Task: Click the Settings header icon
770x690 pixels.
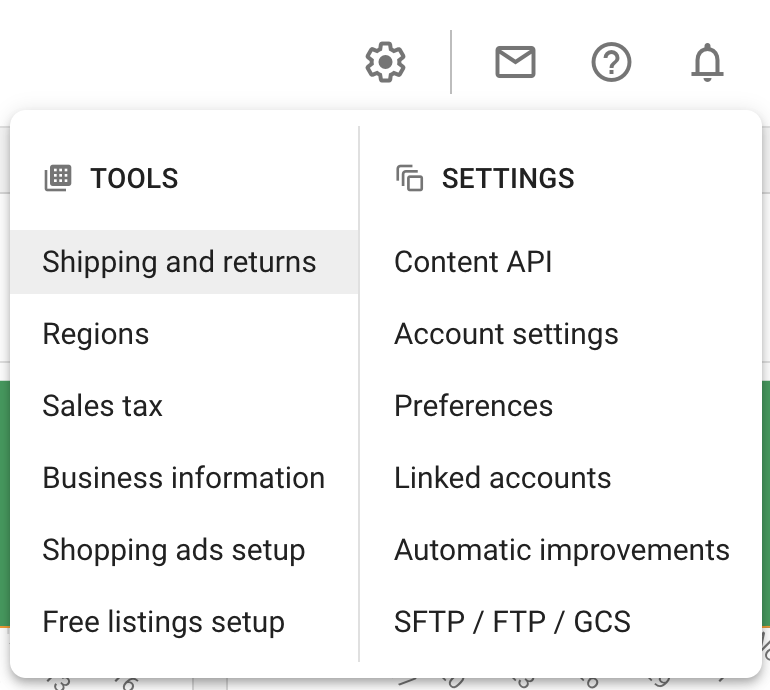Action: [410, 178]
